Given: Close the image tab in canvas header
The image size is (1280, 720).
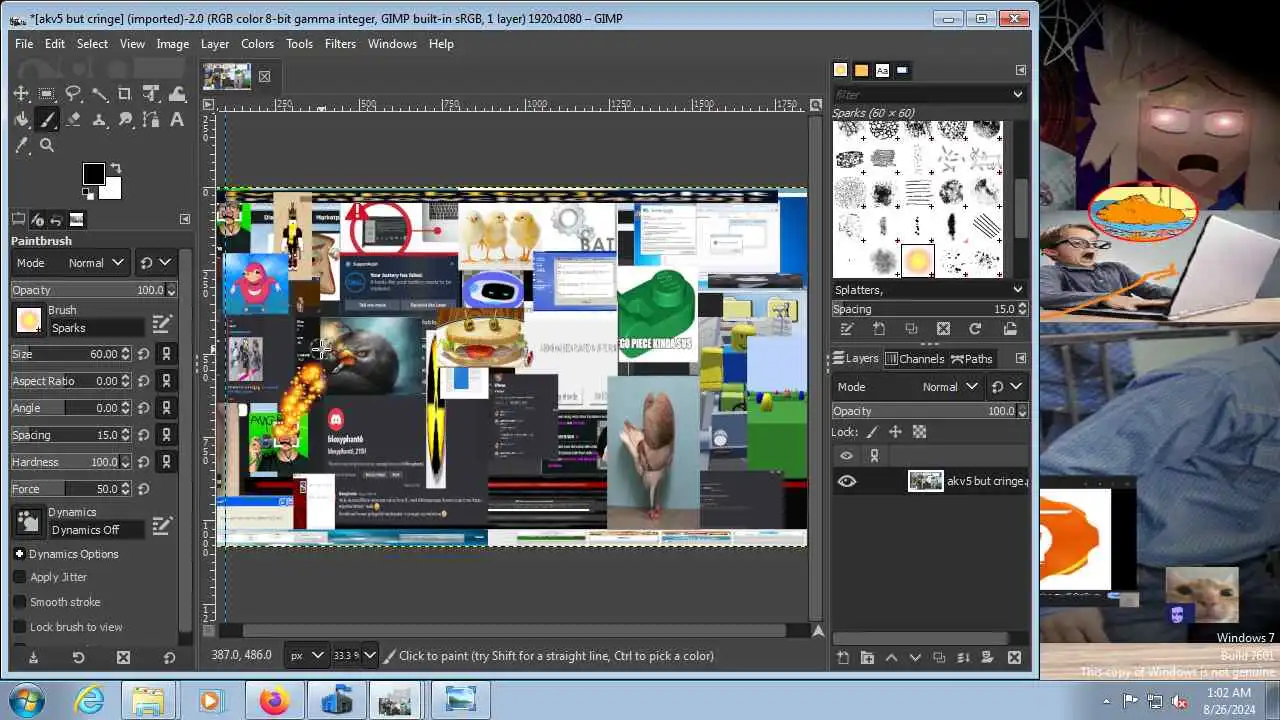Looking at the screenshot, I should point(264,76).
